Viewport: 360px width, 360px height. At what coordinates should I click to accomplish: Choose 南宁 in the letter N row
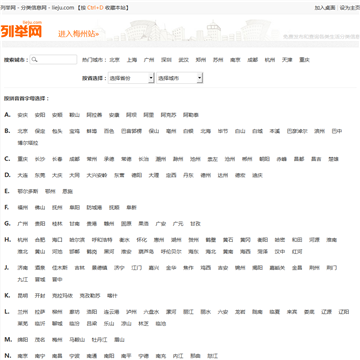pyautogui.click(x=40, y=356)
